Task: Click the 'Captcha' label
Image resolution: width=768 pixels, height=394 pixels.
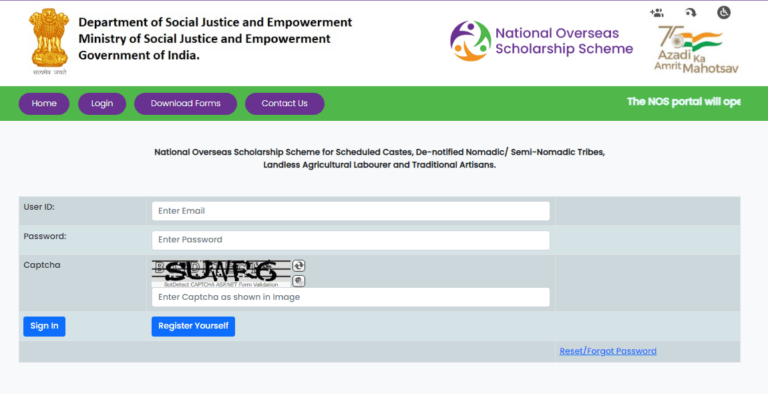Action: pyautogui.click(x=42, y=265)
